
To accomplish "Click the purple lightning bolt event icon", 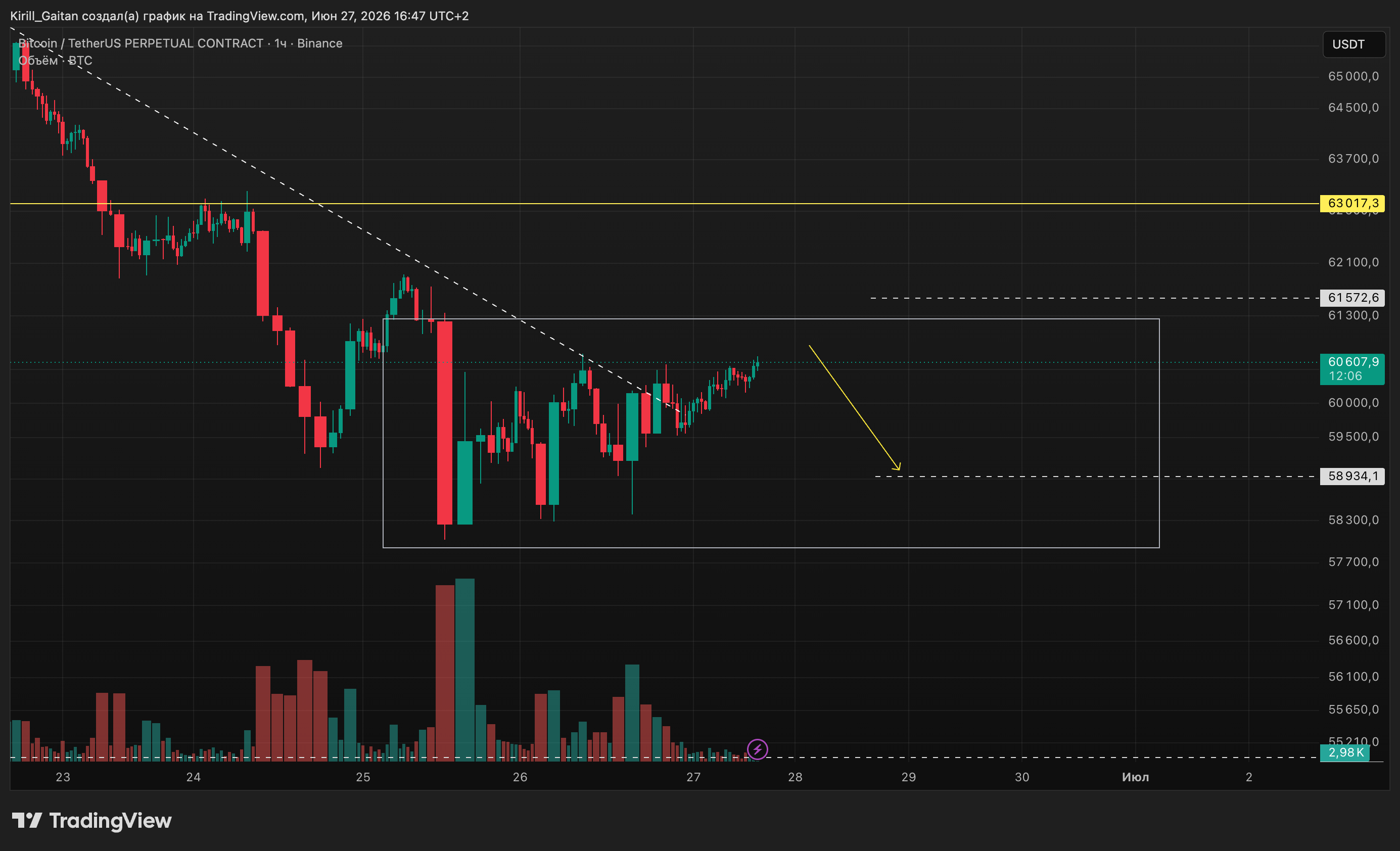I will point(758,749).
